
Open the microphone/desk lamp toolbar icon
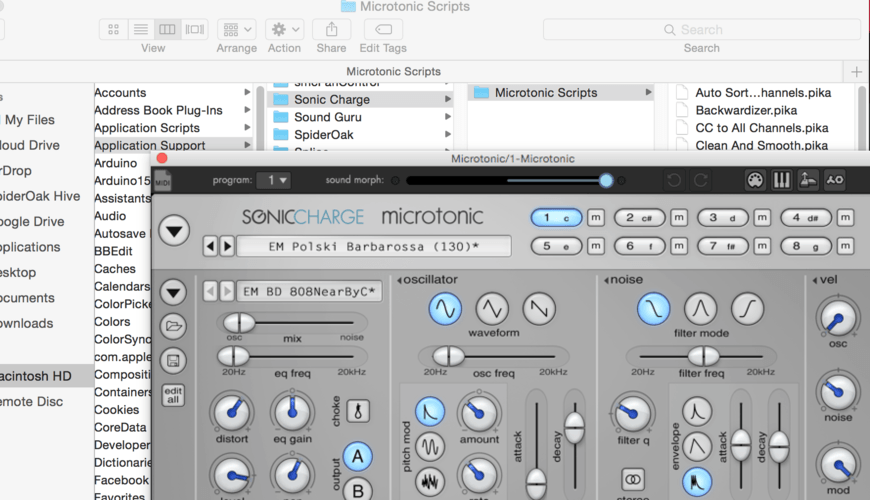click(x=808, y=180)
